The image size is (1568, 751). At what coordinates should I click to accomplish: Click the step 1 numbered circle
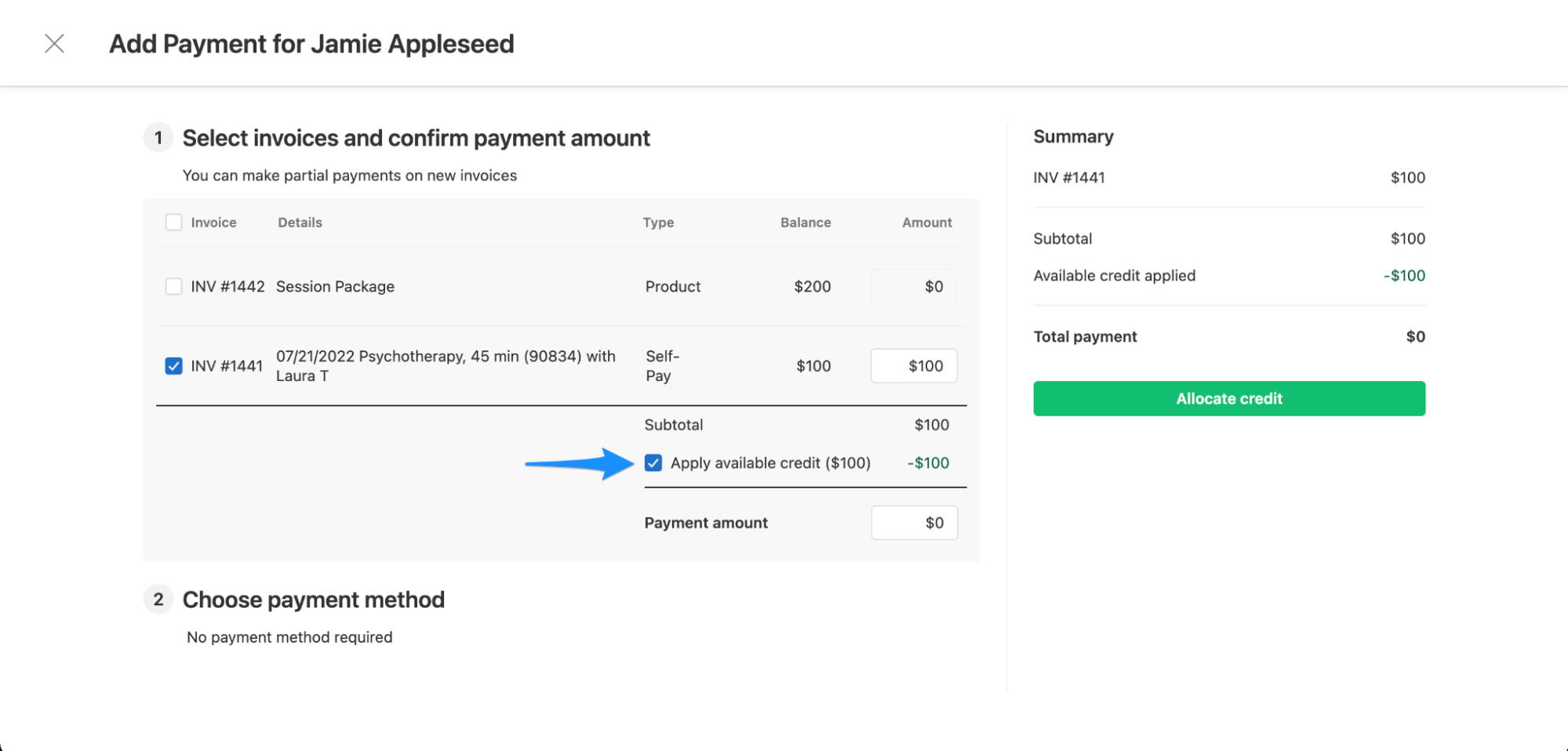pos(158,137)
